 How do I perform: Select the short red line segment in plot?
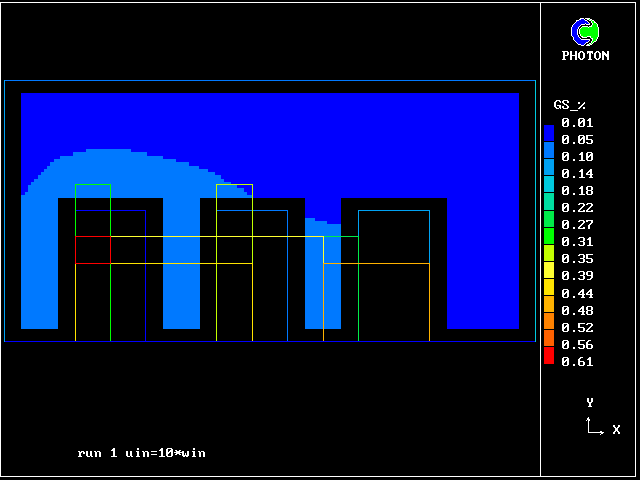coord(92,236)
